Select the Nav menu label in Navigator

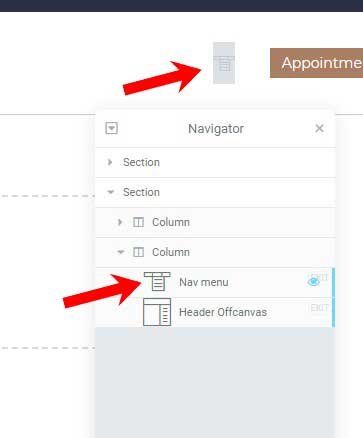tap(204, 282)
